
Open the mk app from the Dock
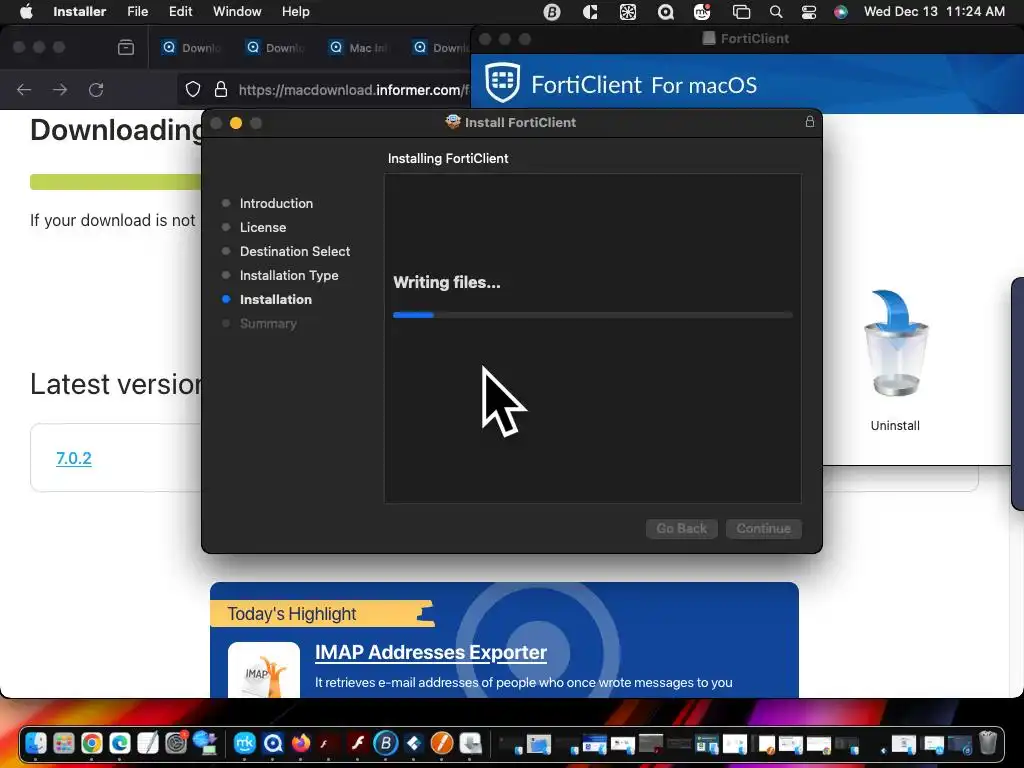[245, 743]
